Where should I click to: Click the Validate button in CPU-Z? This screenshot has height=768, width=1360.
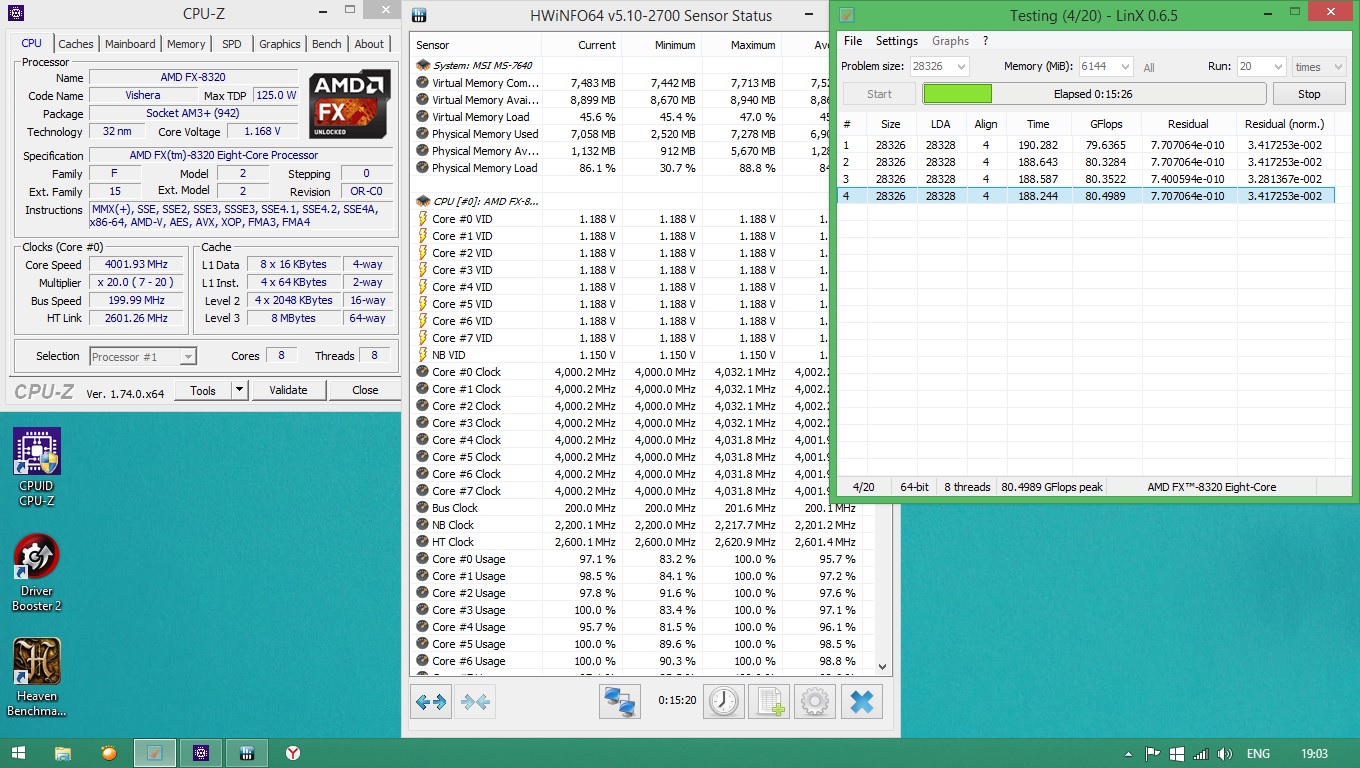[x=288, y=390]
